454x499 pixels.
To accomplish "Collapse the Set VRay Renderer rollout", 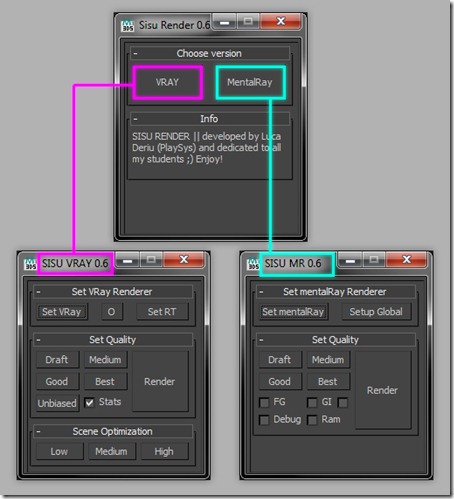I will pos(38,292).
